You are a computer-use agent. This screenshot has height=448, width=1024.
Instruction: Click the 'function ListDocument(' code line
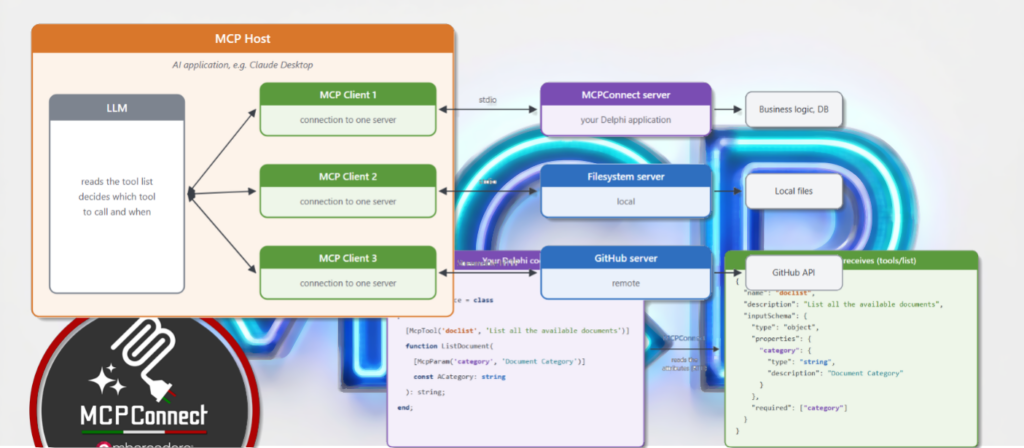point(451,346)
